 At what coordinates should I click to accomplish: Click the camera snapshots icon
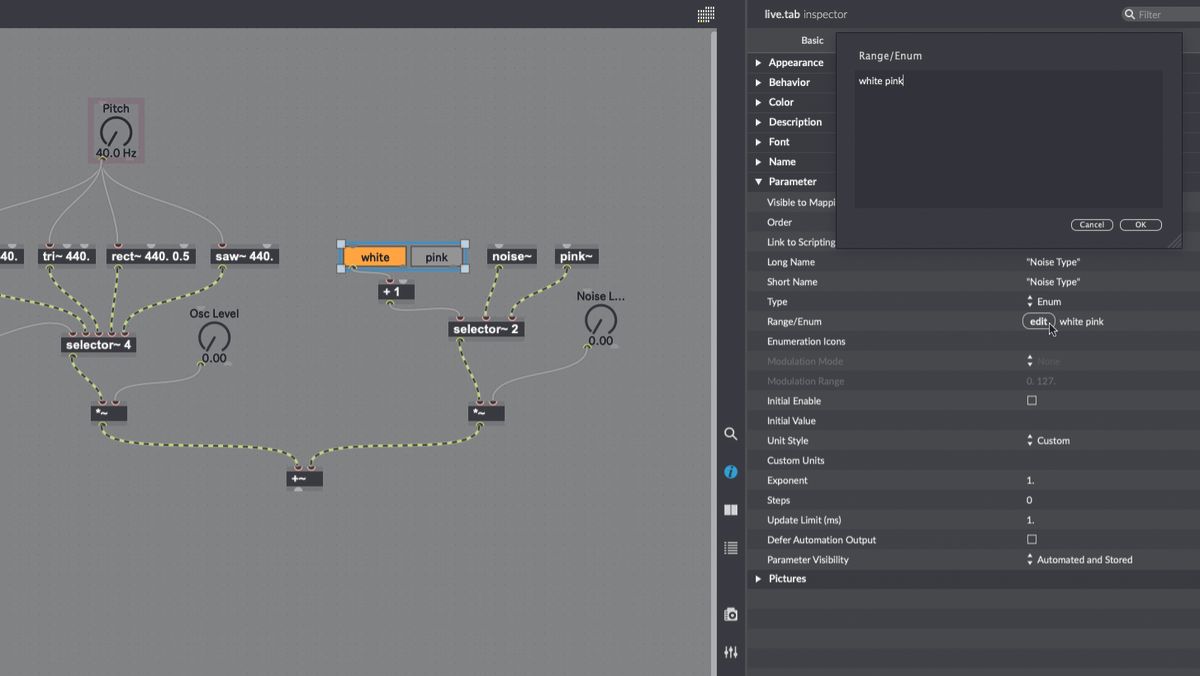[731, 614]
